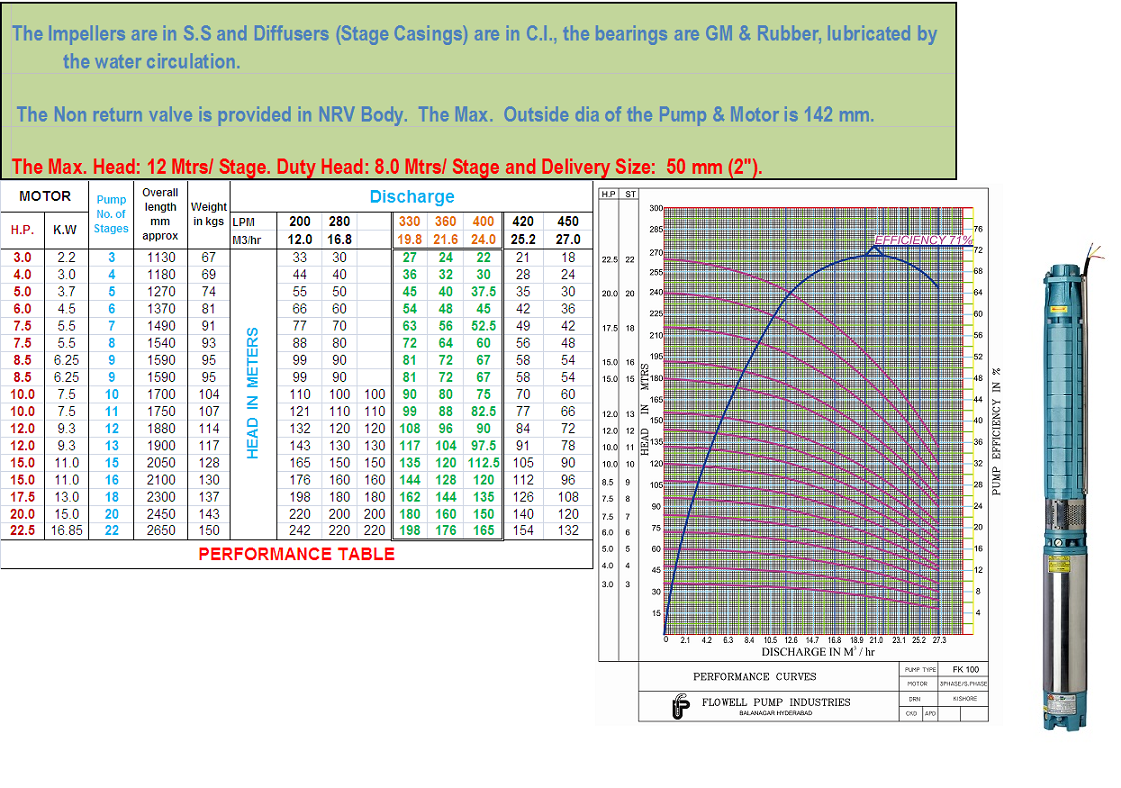Click the vertical HEAD IN METERS label
The width and height of the screenshot is (1121, 788).
point(252,393)
